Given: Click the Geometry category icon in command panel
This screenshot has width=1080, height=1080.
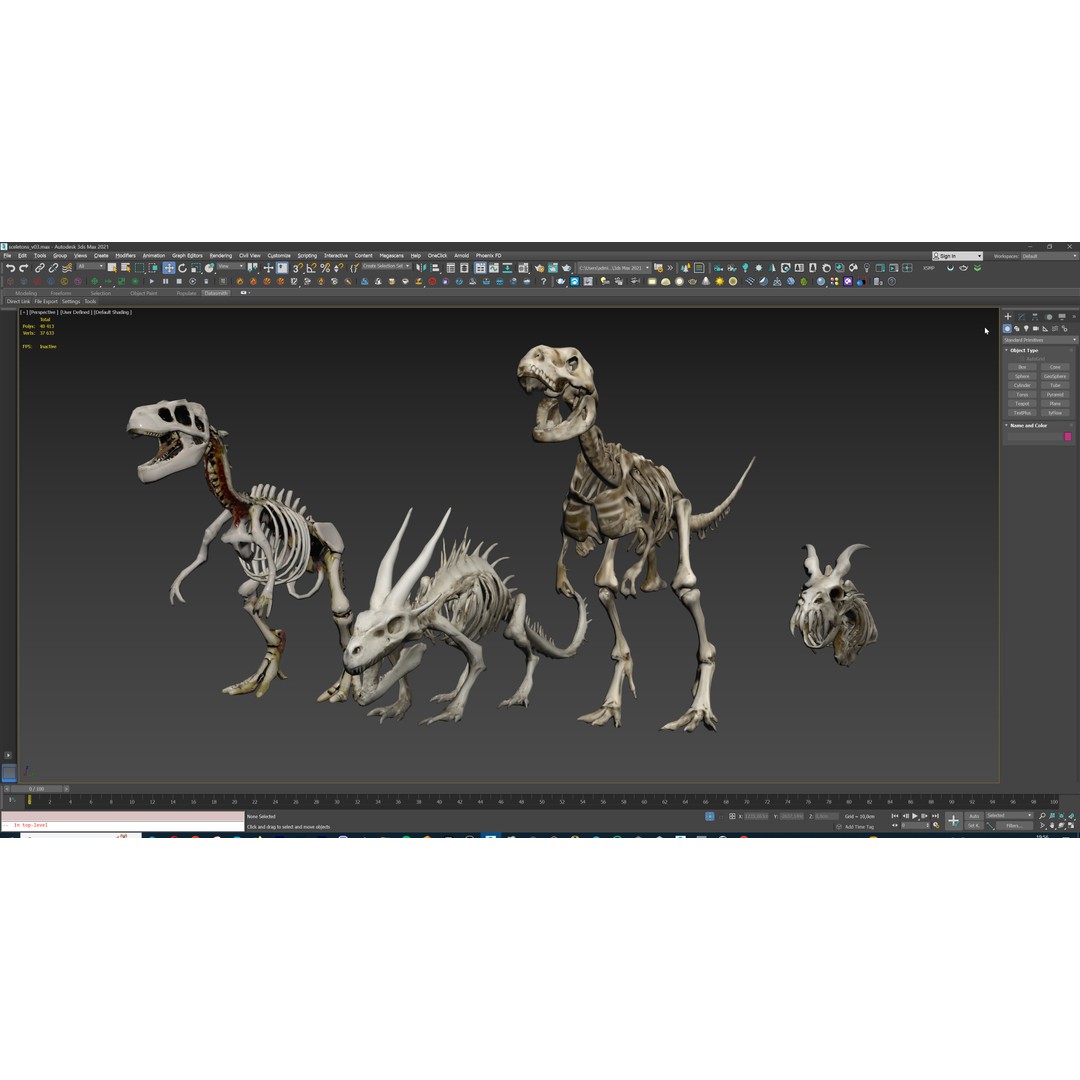Looking at the screenshot, I should tap(1007, 329).
